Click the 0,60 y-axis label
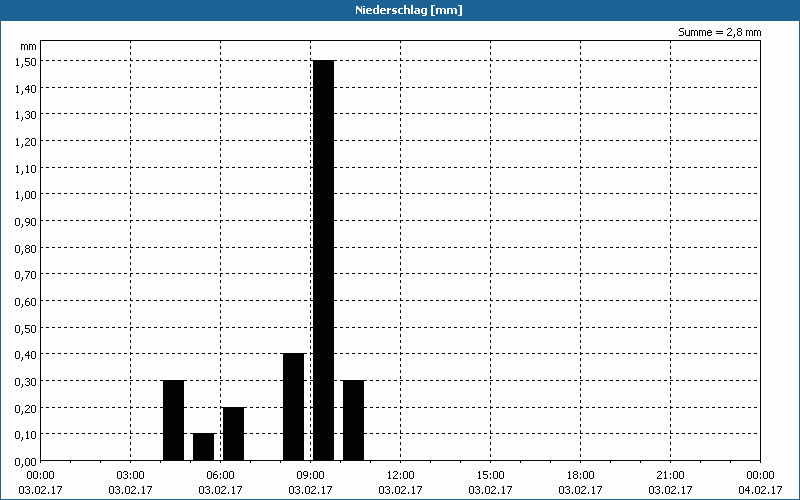 point(26,302)
